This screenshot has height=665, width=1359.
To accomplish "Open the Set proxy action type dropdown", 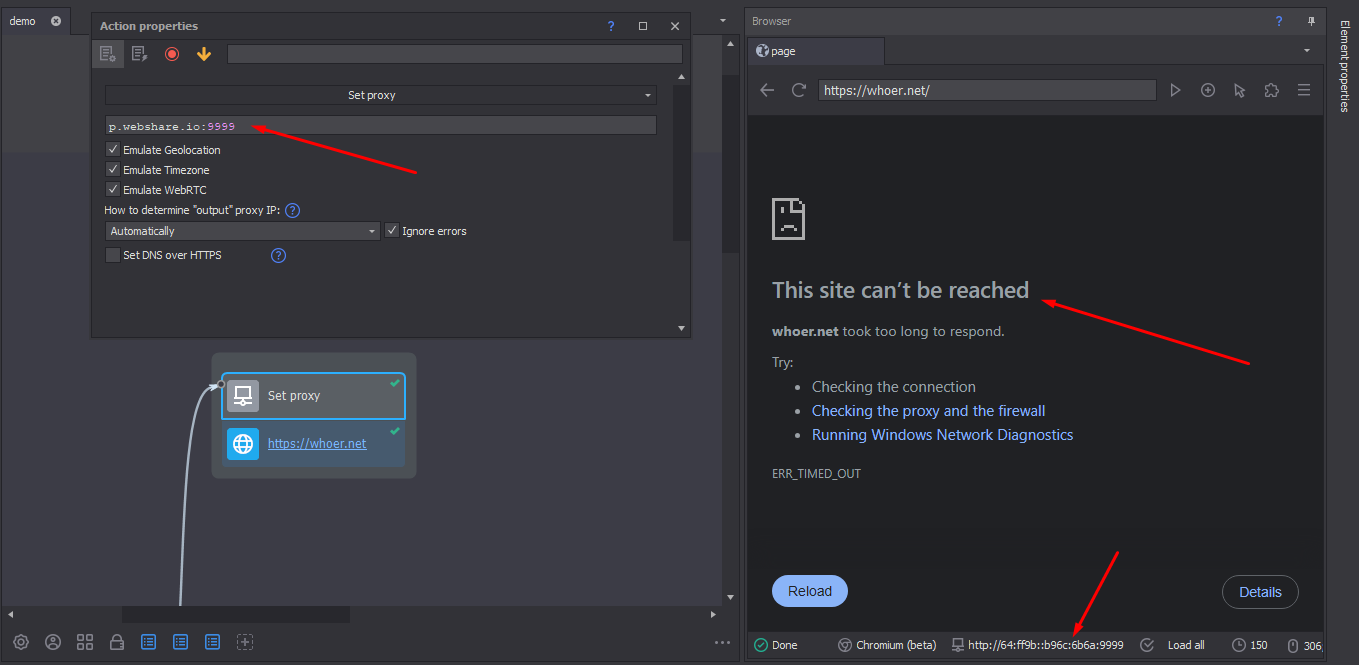I will [x=380, y=95].
